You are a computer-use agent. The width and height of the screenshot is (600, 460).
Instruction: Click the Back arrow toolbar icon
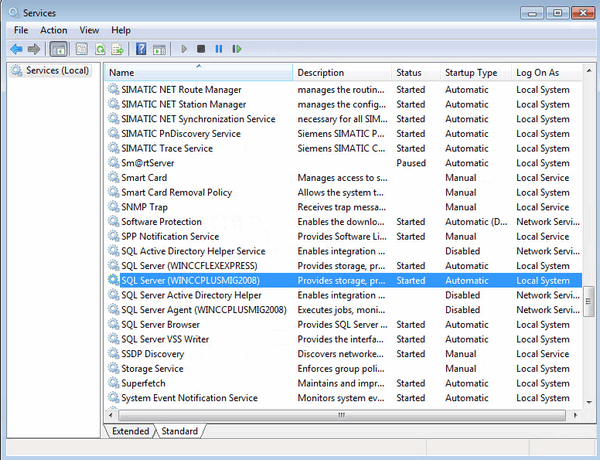(16, 49)
